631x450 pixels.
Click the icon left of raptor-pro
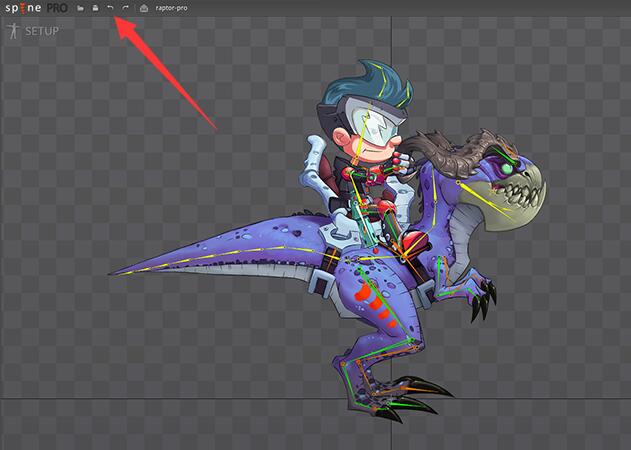tap(144, 8)
